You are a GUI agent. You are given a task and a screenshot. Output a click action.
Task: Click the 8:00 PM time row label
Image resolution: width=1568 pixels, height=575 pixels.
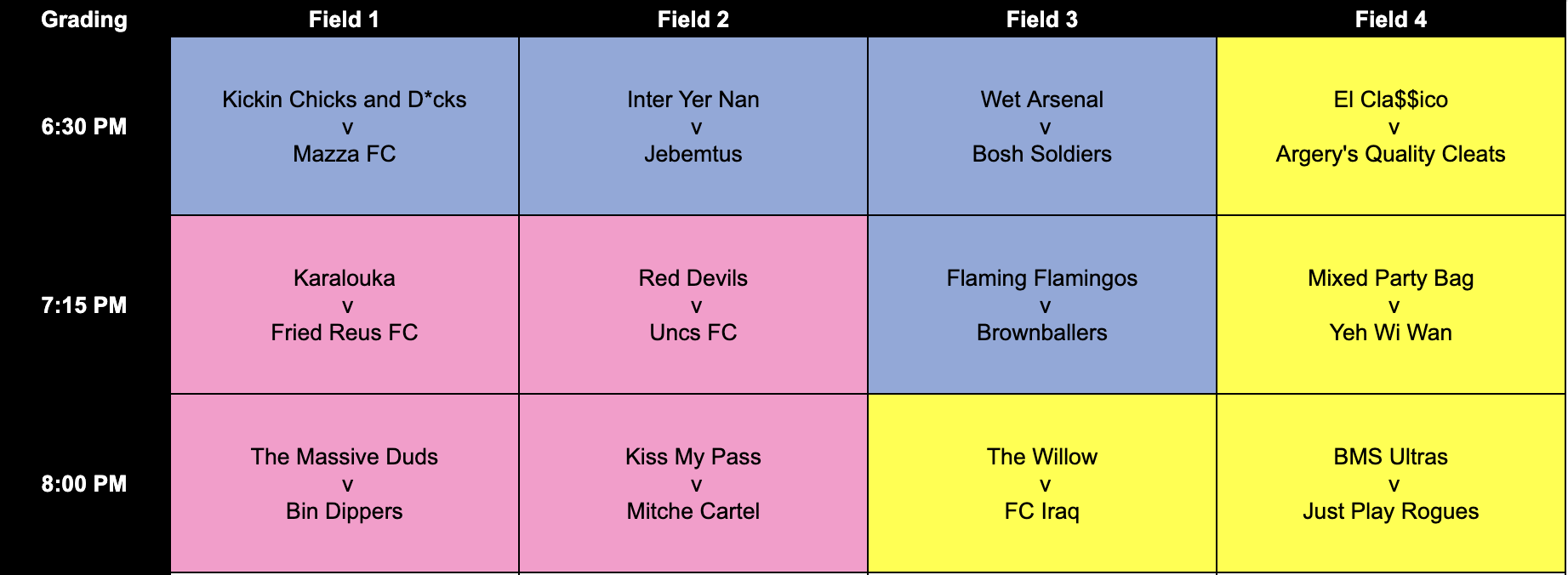[84, 484]
